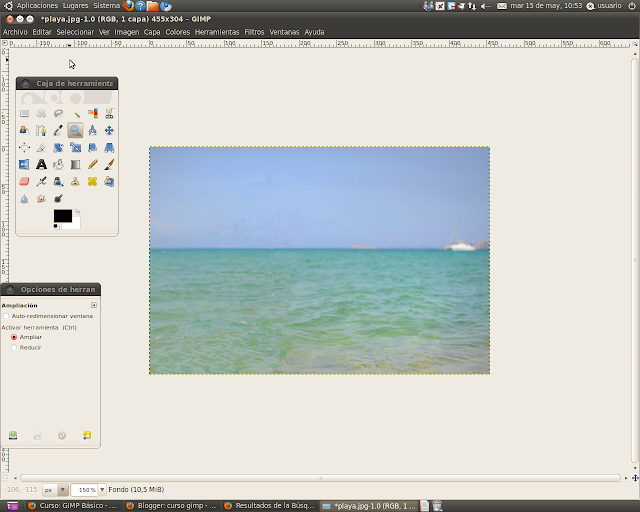640x512 pixels.
Task: Open taskbar item Blogger: curso gimp
Action: pos(171,506)
